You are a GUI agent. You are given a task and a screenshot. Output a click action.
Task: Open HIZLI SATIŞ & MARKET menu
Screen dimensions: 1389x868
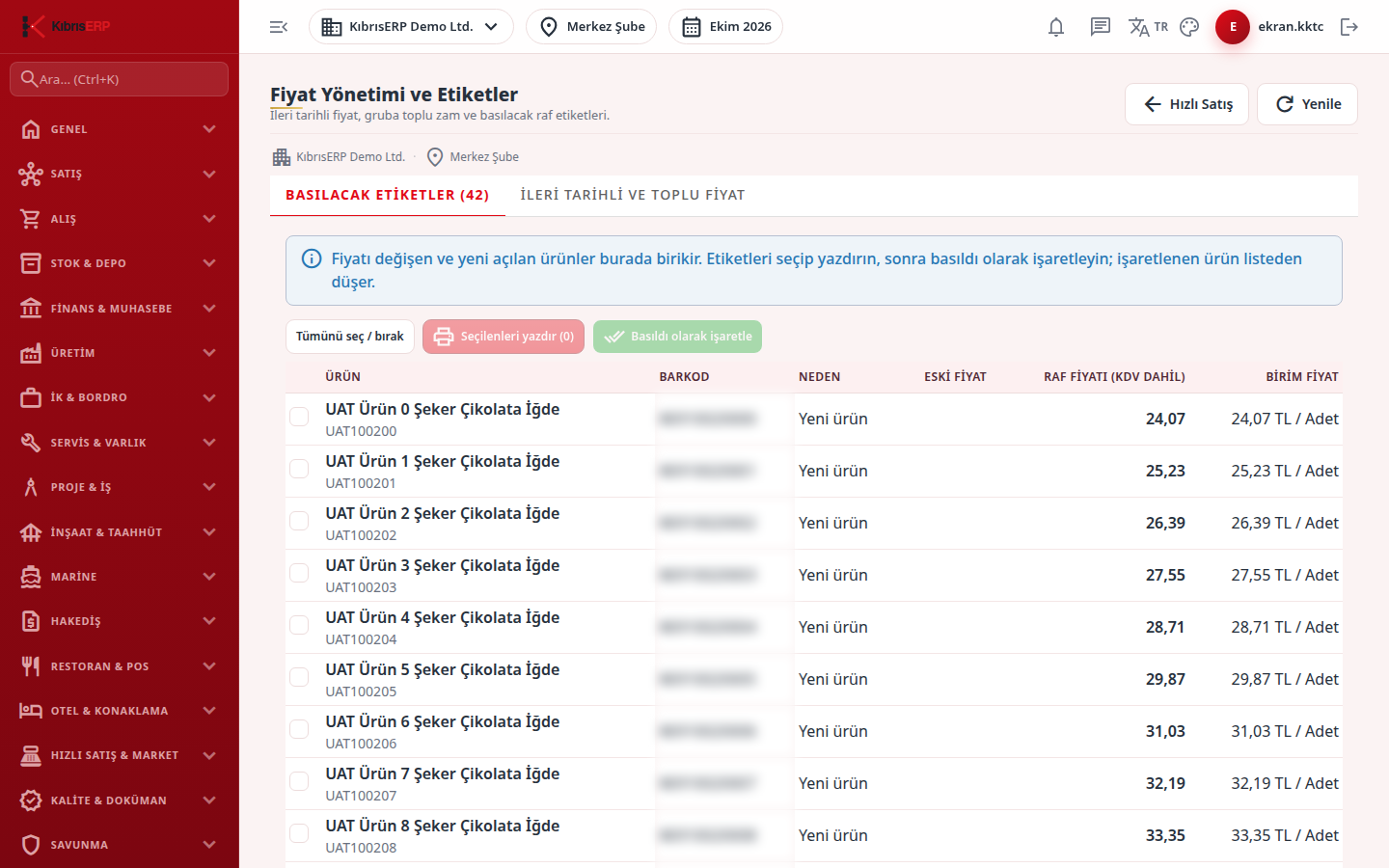point(120,755)
